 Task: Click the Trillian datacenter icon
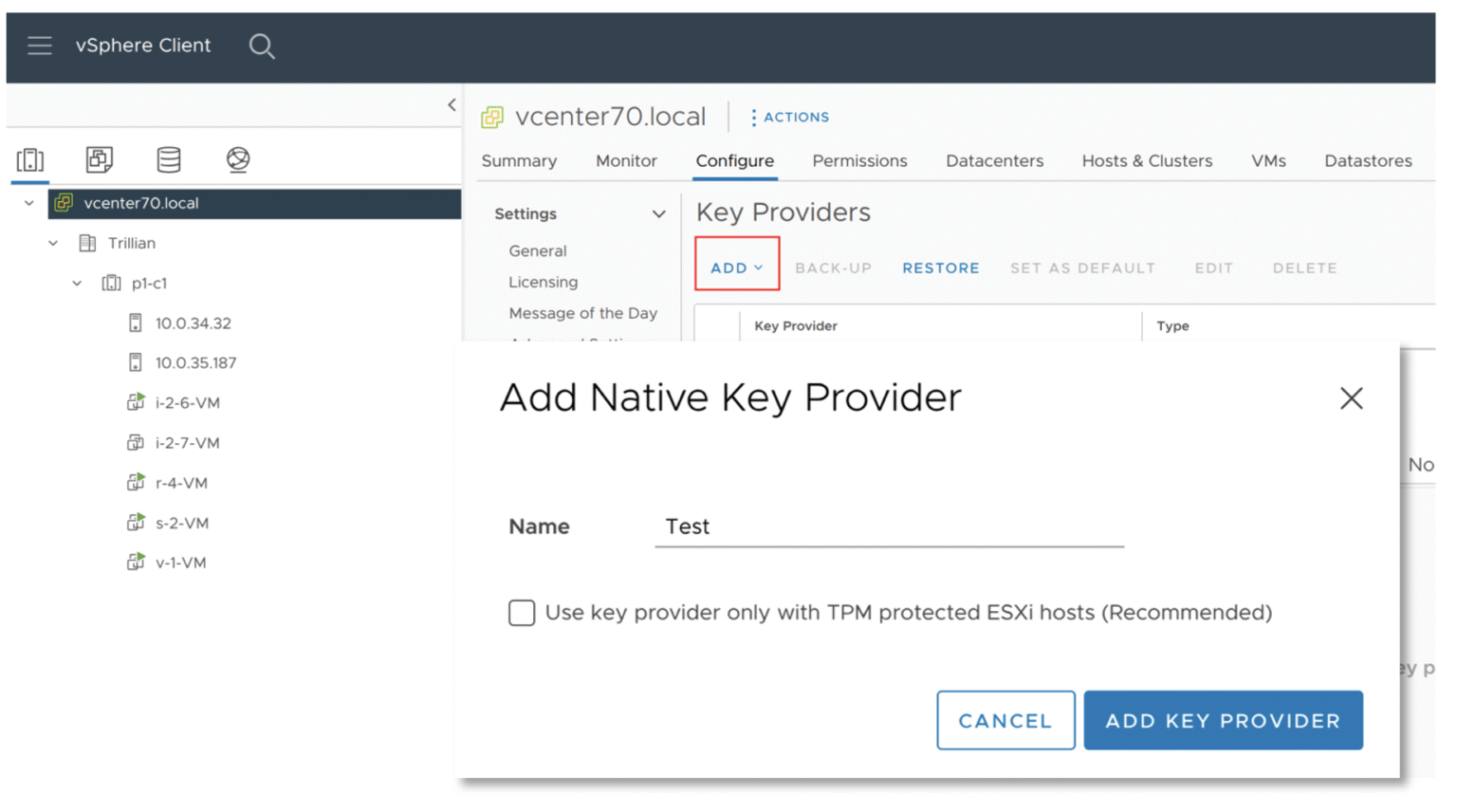pyautogui.click(x=87, y=243)
